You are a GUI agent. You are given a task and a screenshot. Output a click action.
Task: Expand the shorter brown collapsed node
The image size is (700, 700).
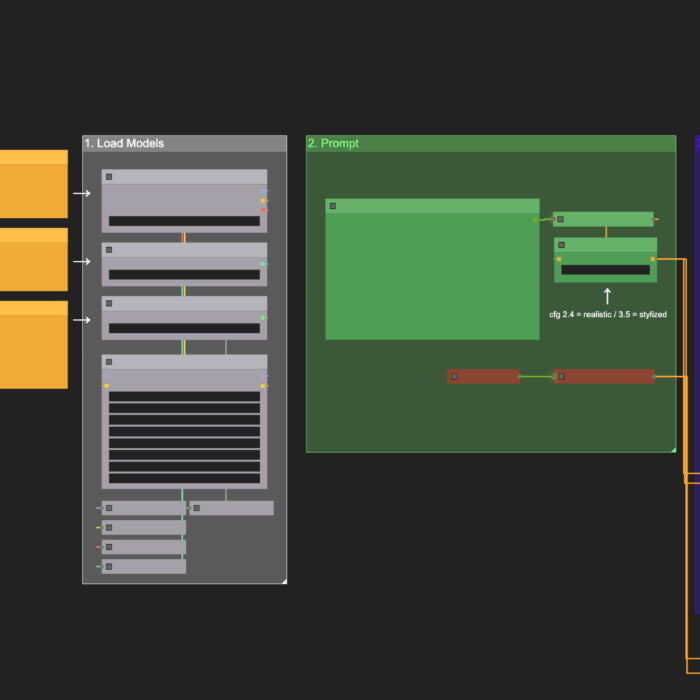tap(454, 376)
